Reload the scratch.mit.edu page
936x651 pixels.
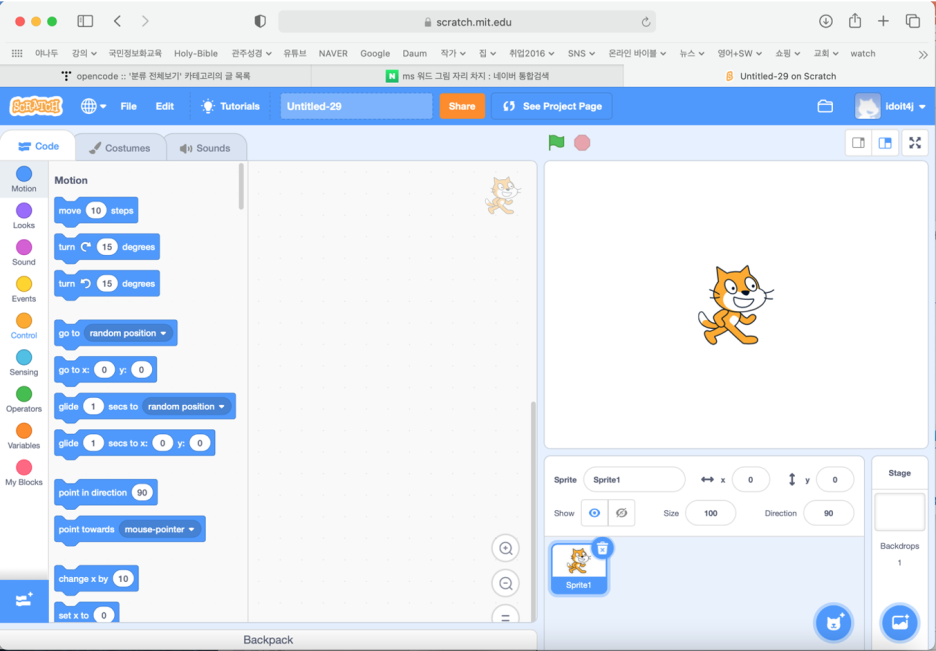645,22
